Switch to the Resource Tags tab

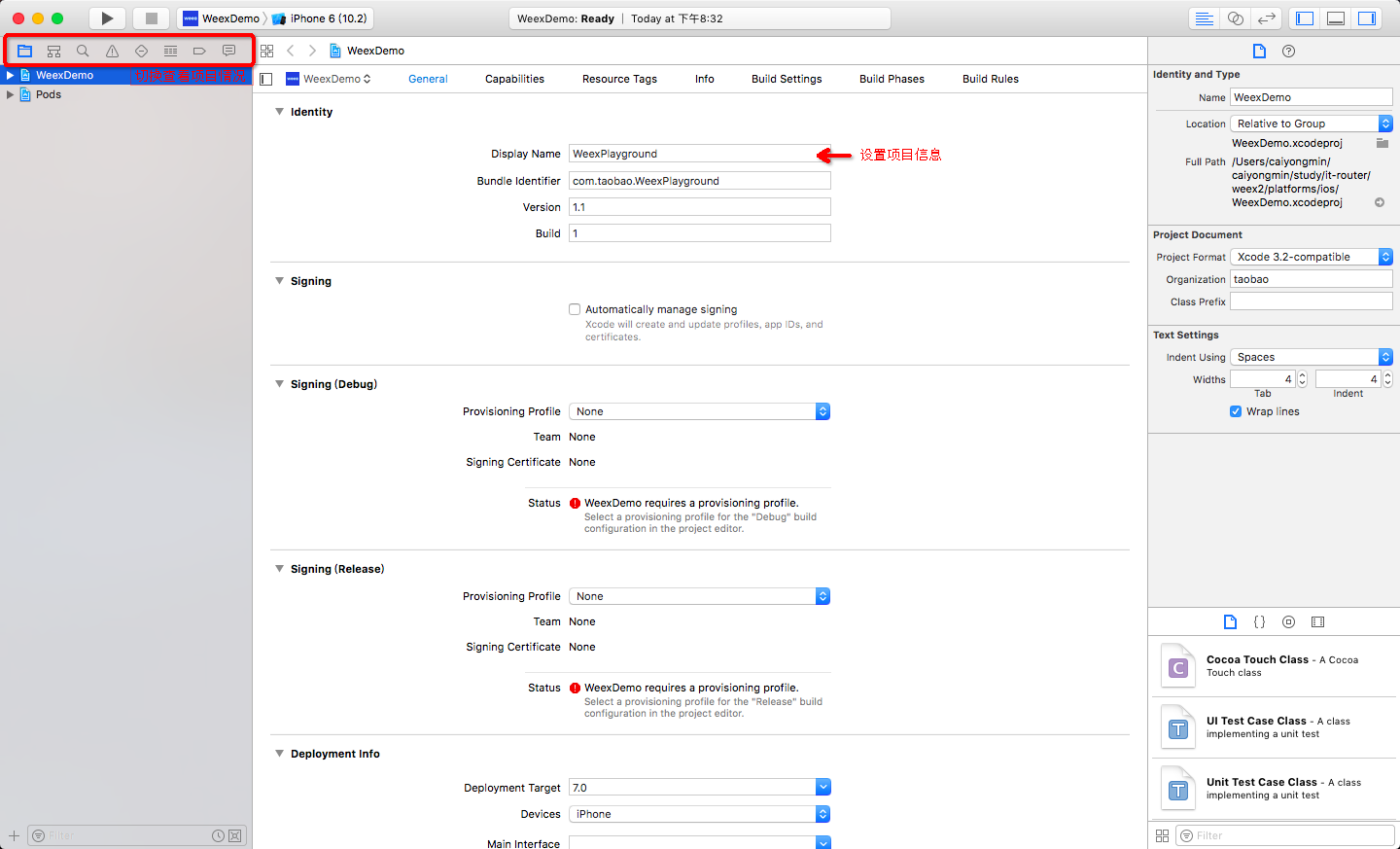point(619,79)
